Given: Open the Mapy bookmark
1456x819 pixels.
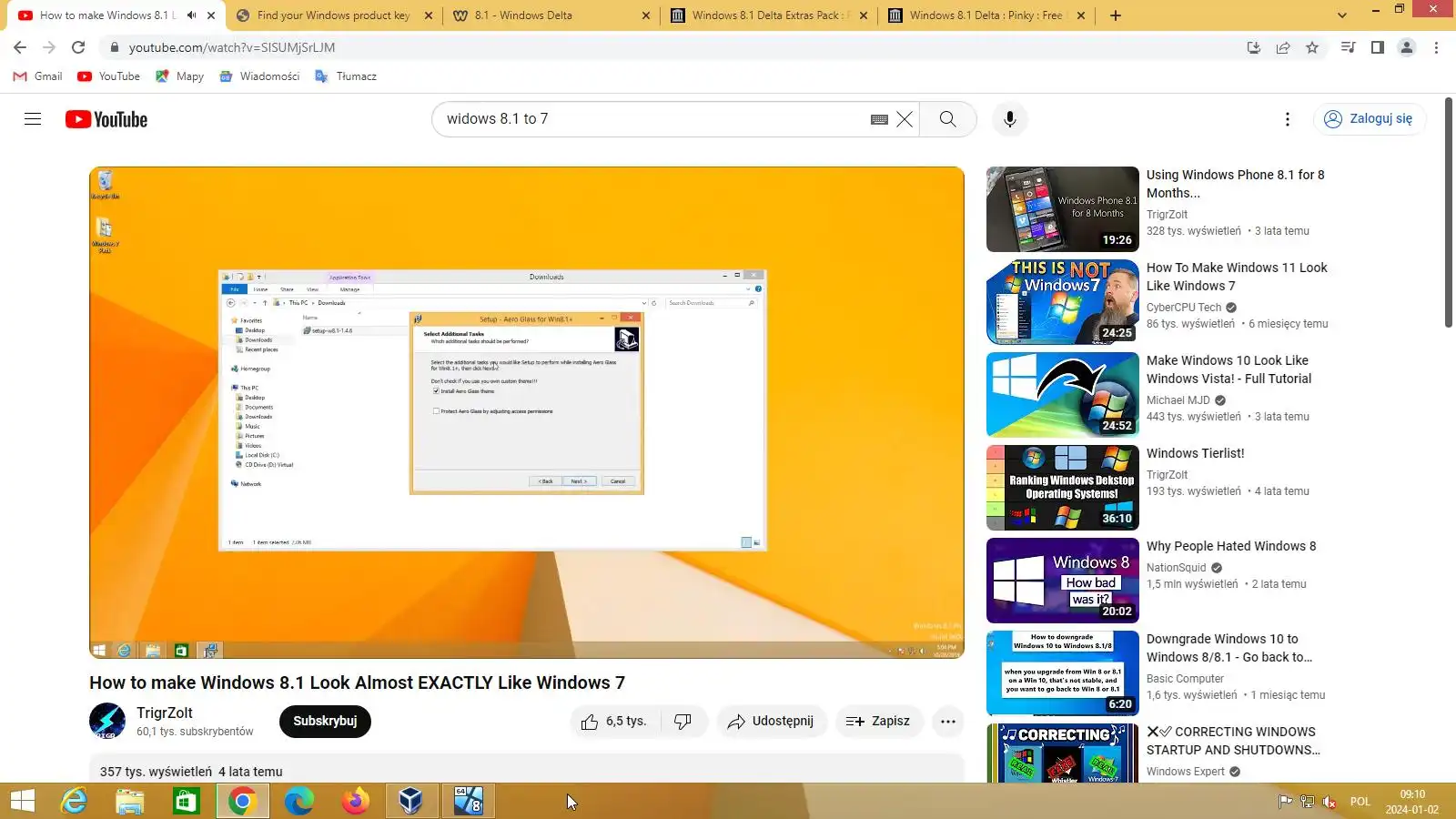Looking at the screenshot, I should tap(180, 76).
